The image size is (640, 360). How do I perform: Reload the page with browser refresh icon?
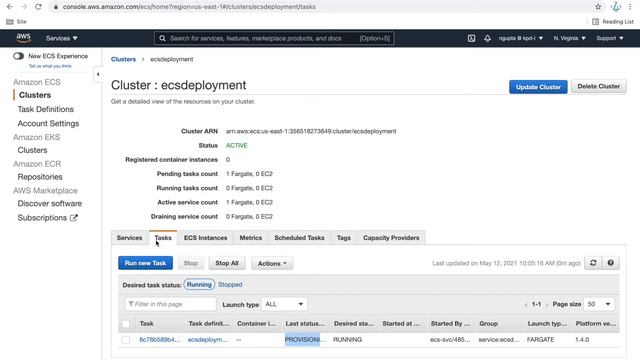38,7
